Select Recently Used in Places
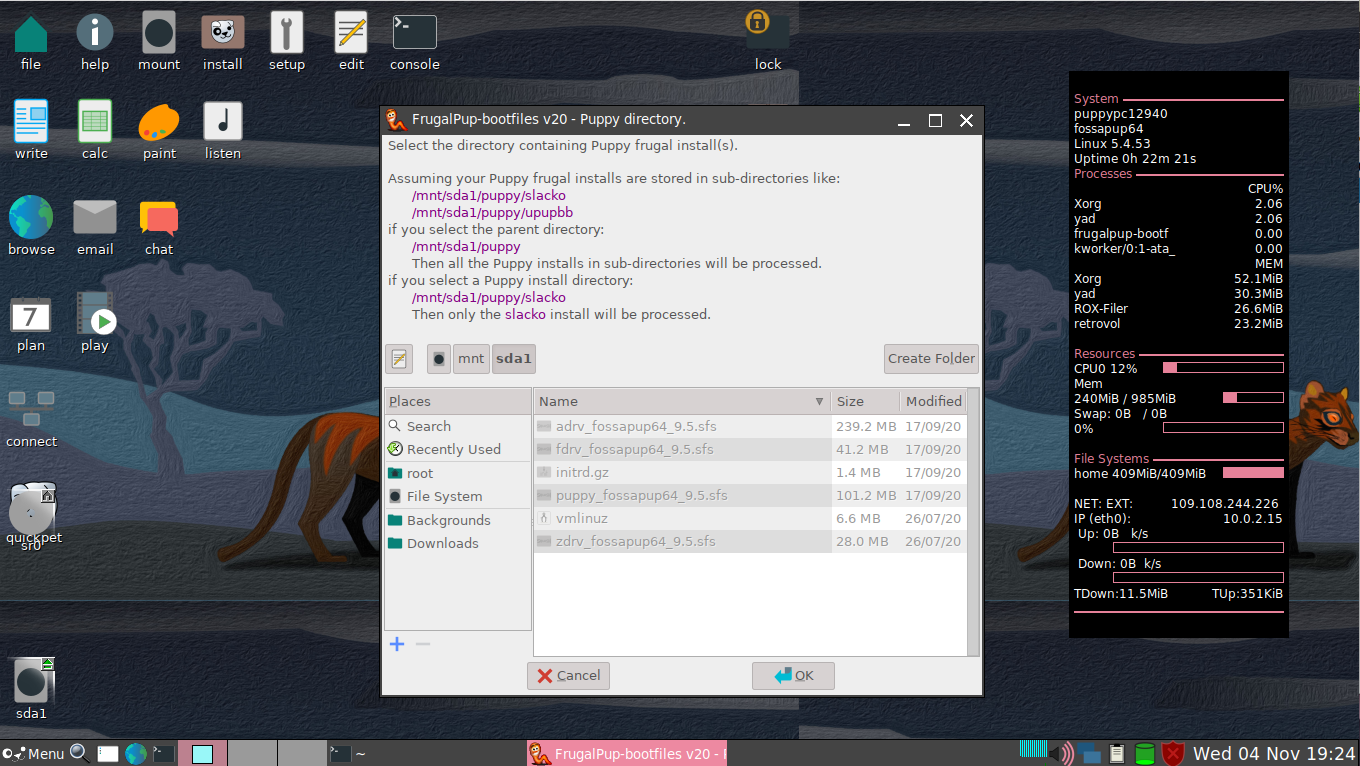Viewport: 1360px width, 766px height. point(457,449)
